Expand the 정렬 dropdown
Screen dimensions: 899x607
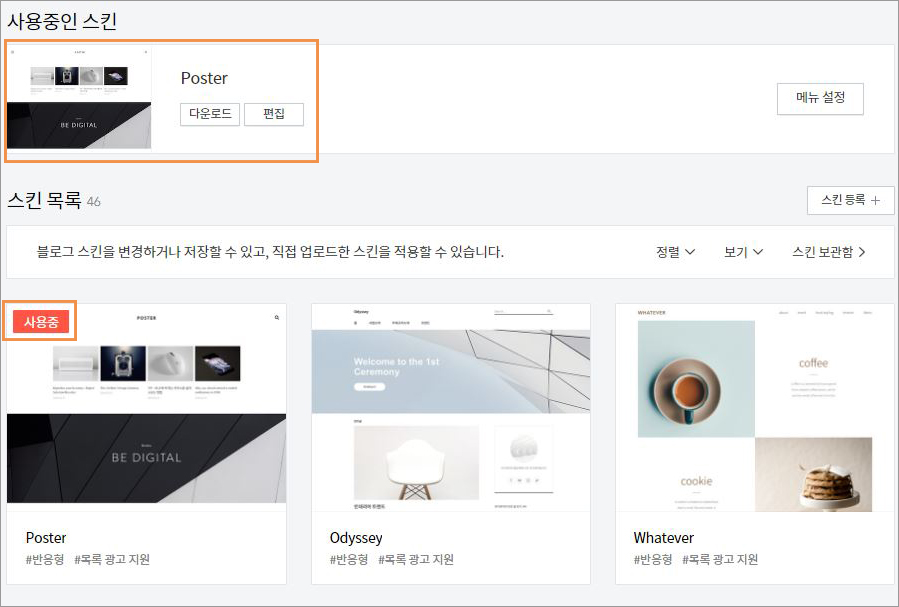click(x=675, y=252)
